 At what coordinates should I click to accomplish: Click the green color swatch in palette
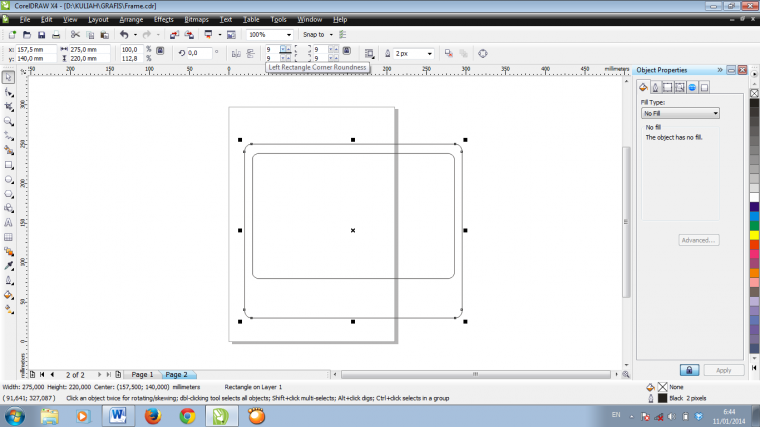click(x=754, y=225)
